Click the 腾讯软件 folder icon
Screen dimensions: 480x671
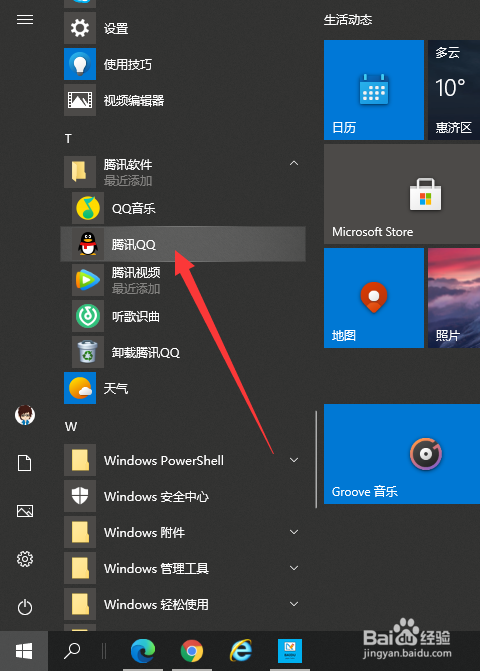coord(80,172)
